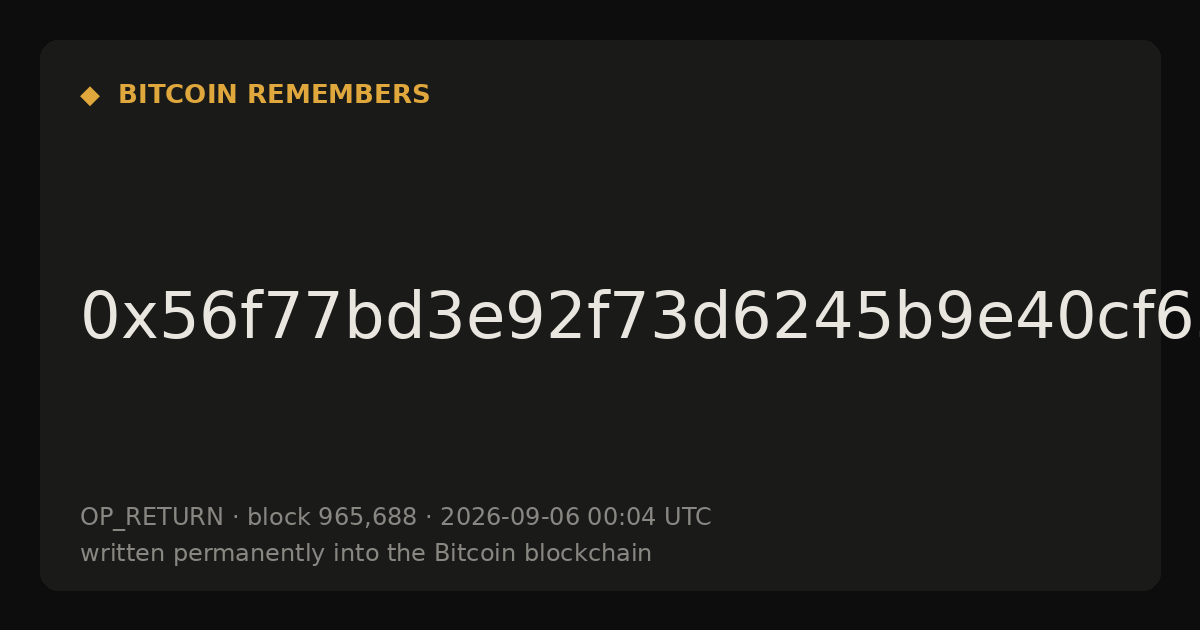Click the OP_RETURN label
This screenshot has height=630, width=1200.
coord(152,518)
